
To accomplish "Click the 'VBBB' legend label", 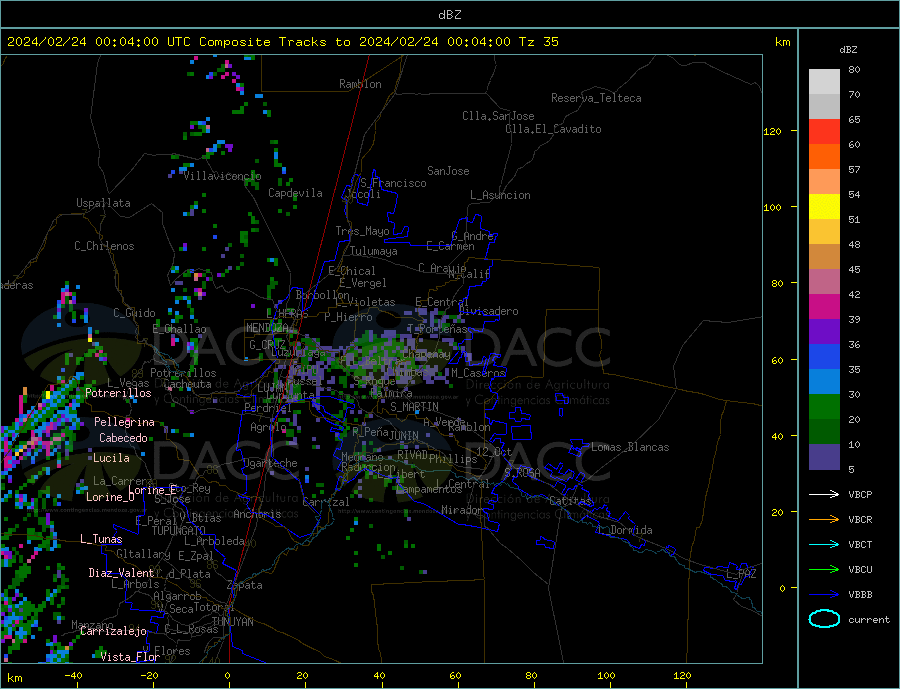I will point(860,594).
